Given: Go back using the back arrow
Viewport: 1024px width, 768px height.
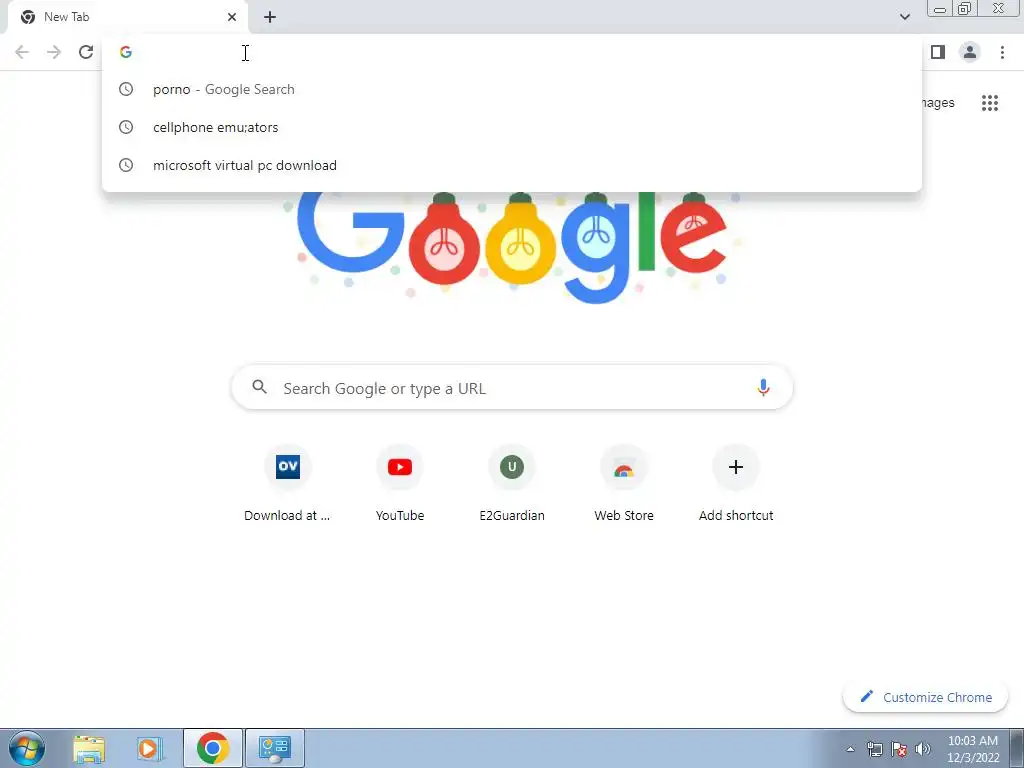Looking at the screenshot, I should (x=22, y=52).
